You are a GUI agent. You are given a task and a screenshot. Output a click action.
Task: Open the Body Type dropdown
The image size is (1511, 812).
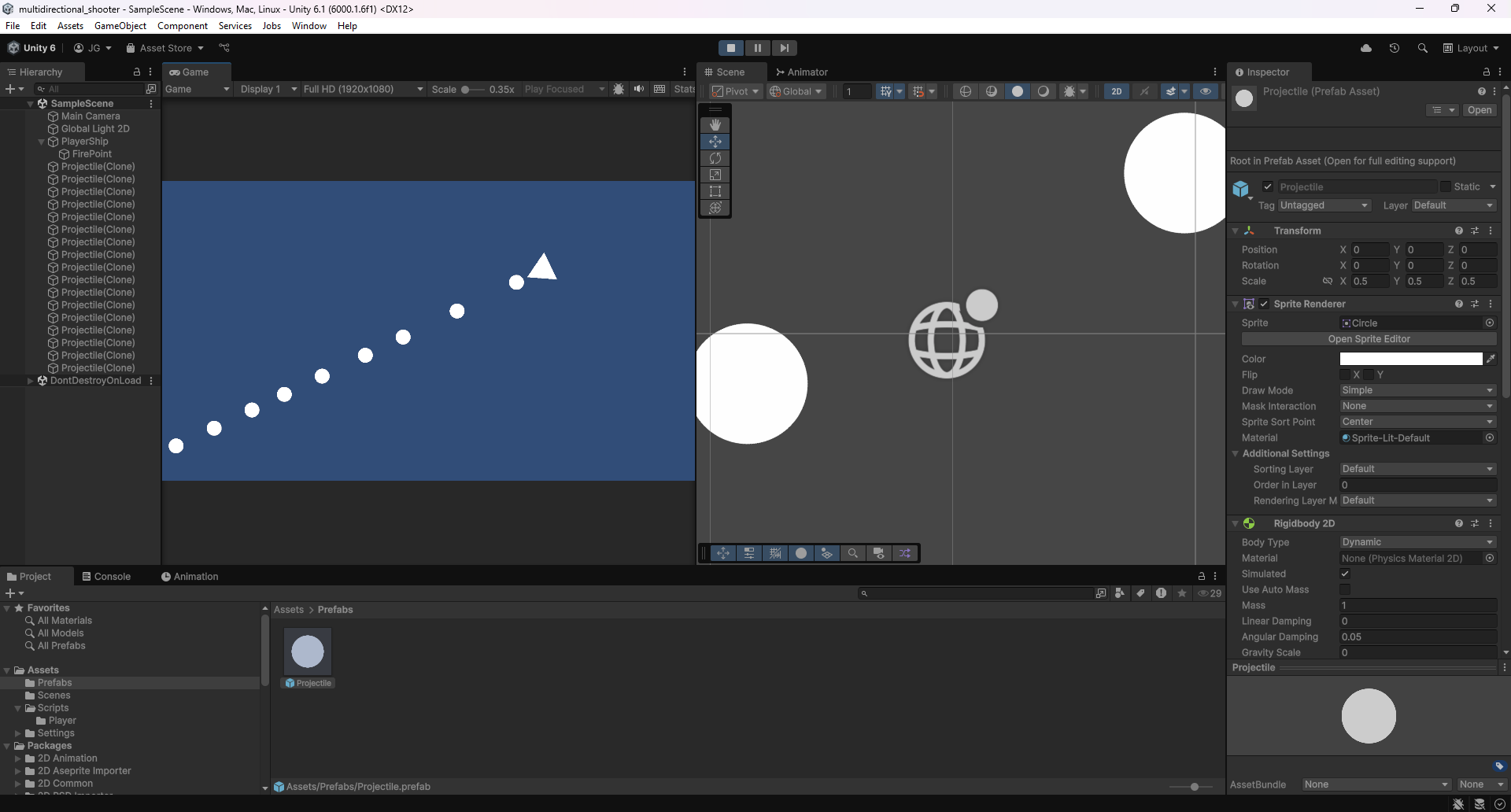(1417, 542)
